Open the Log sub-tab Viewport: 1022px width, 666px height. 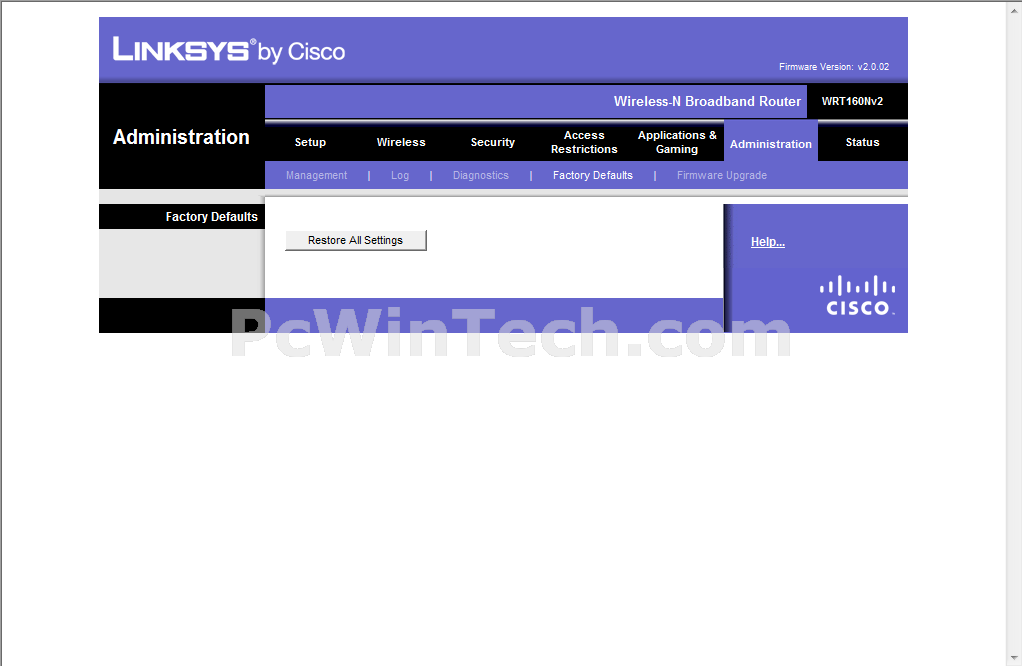pos(400,175)
